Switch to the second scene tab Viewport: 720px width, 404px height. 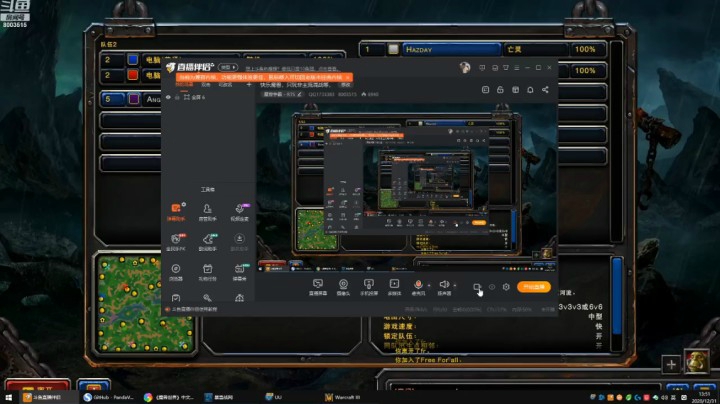[x=206, y=84]
